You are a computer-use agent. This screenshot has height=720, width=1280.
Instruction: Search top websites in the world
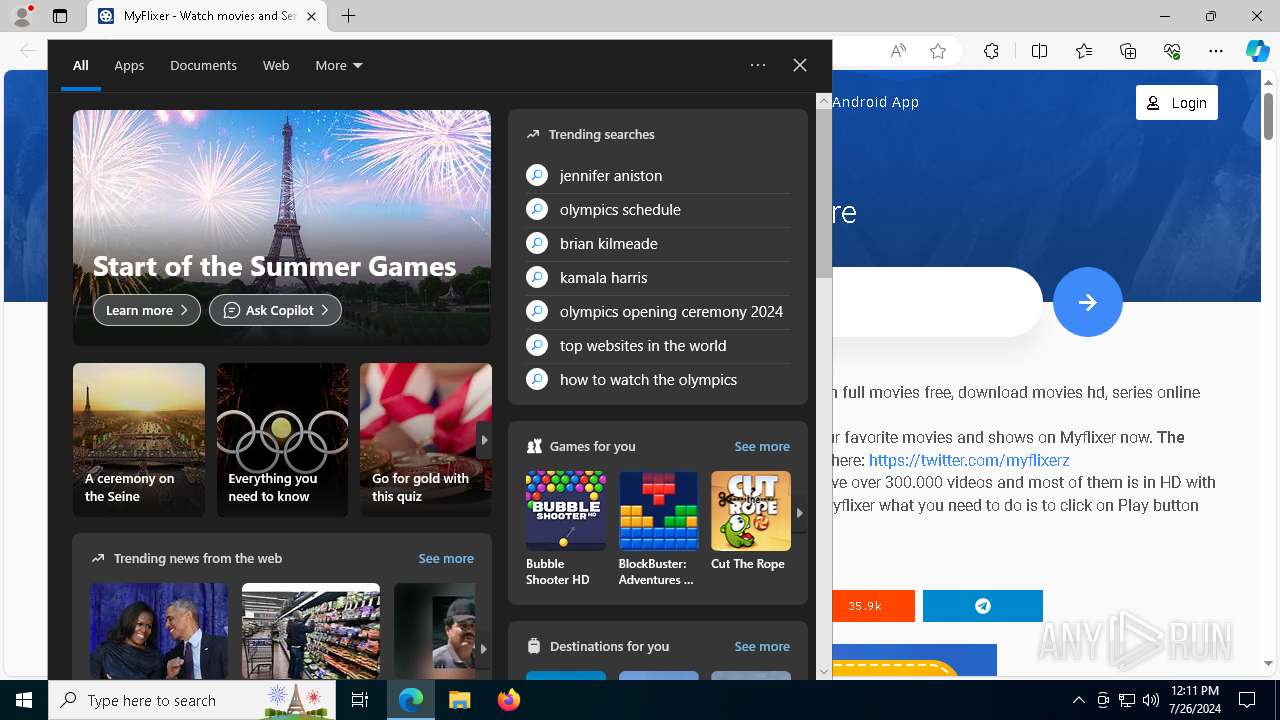(658, 345)
